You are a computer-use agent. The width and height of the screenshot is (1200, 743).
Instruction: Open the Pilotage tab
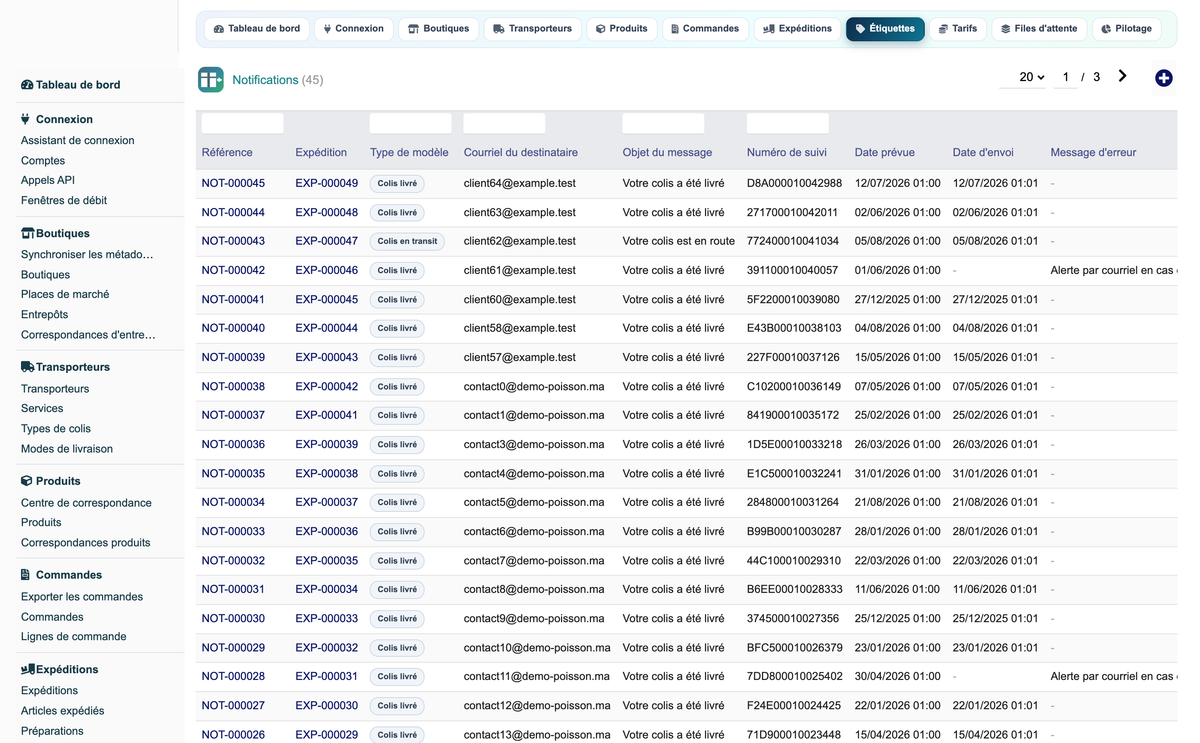coord(1126,29)
